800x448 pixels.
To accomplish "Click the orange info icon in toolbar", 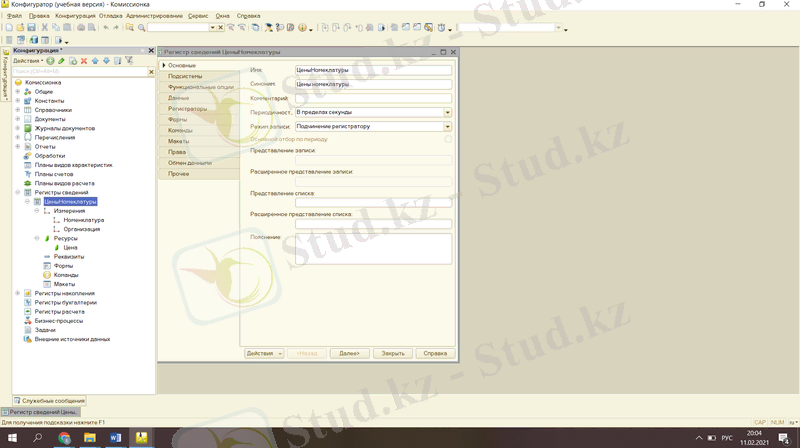I will click(302, 28).
